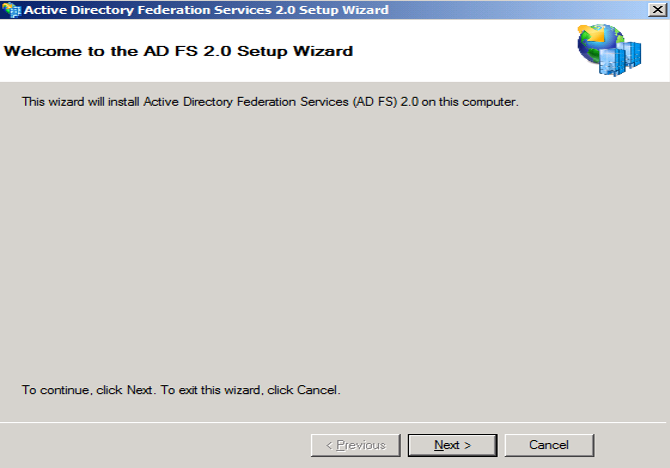Screen dimensions: 670x468
Task: Click empty footer area left of Previous
Action: 150,445
